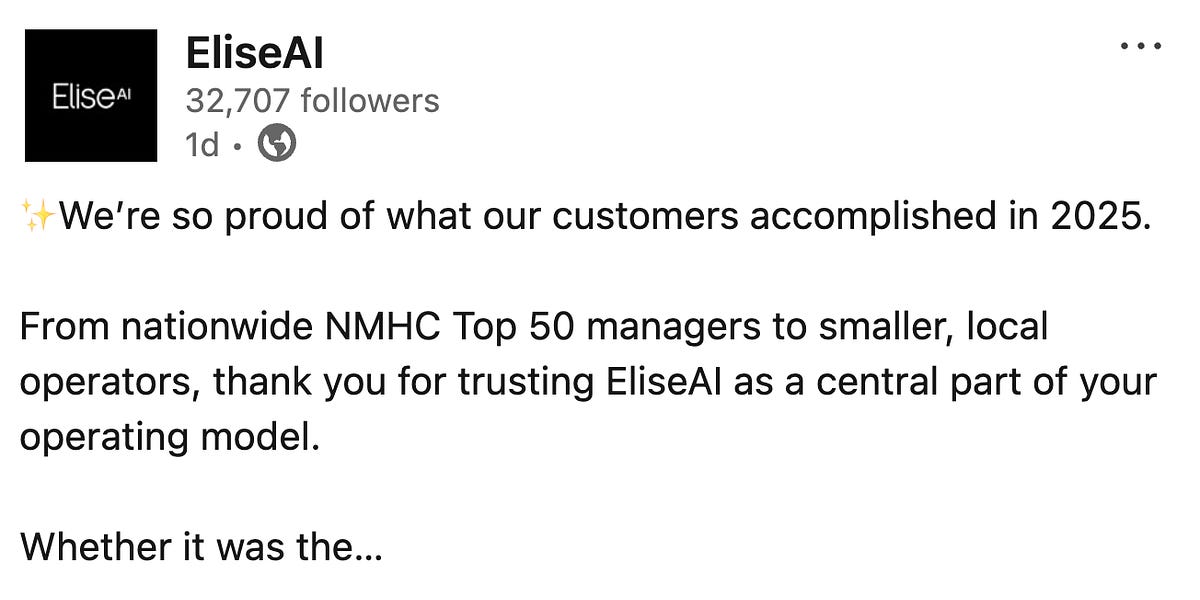Click the phrase 'operating model.' in the post
1200x600 pixels.
pyautogui.click(x=170, y=437)
